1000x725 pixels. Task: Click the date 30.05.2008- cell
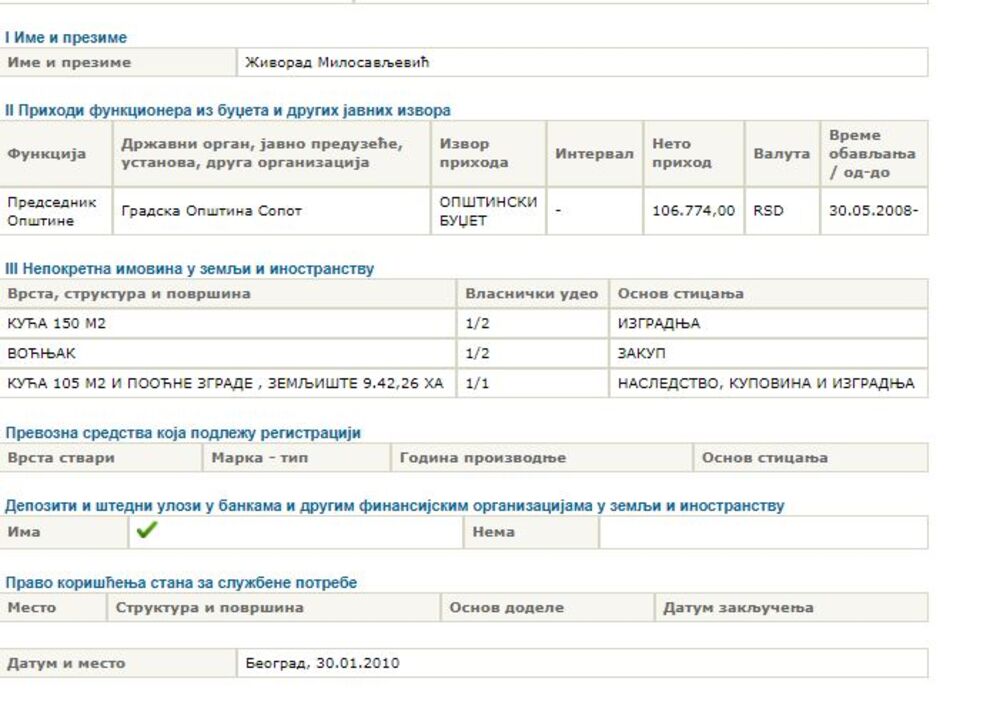coord(872,211)
